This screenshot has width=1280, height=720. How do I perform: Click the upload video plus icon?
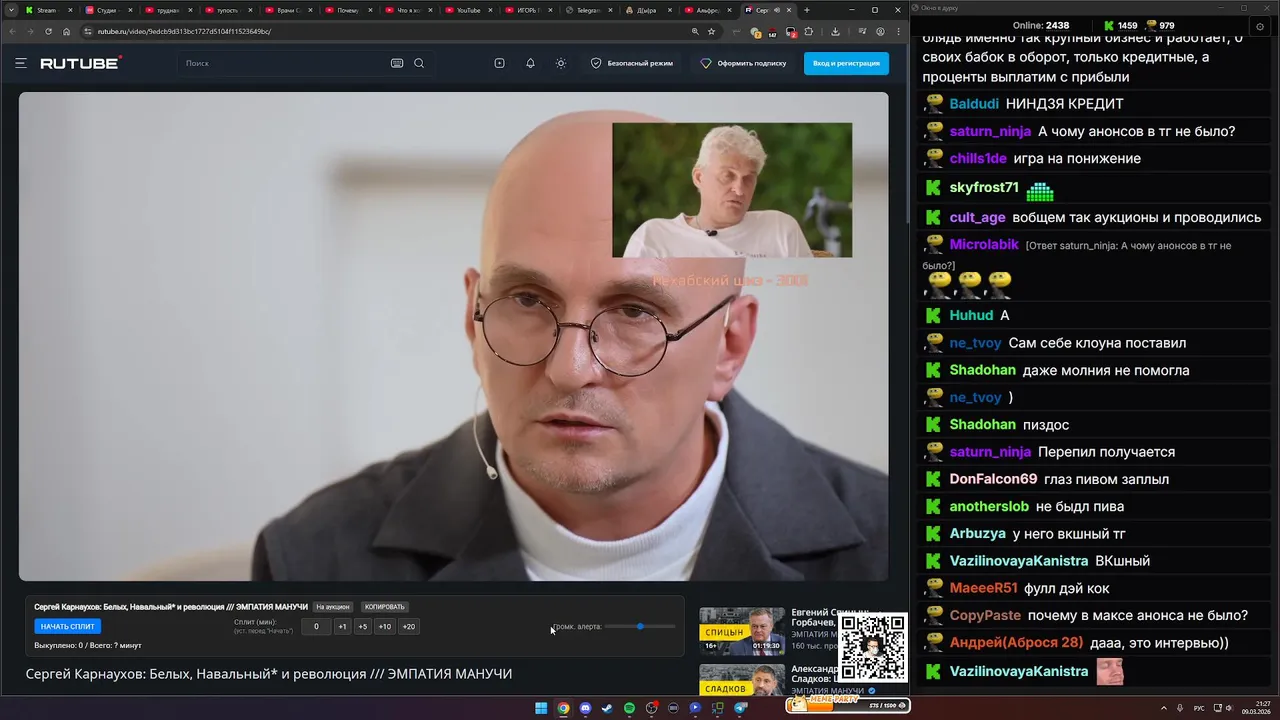[499, 63]
